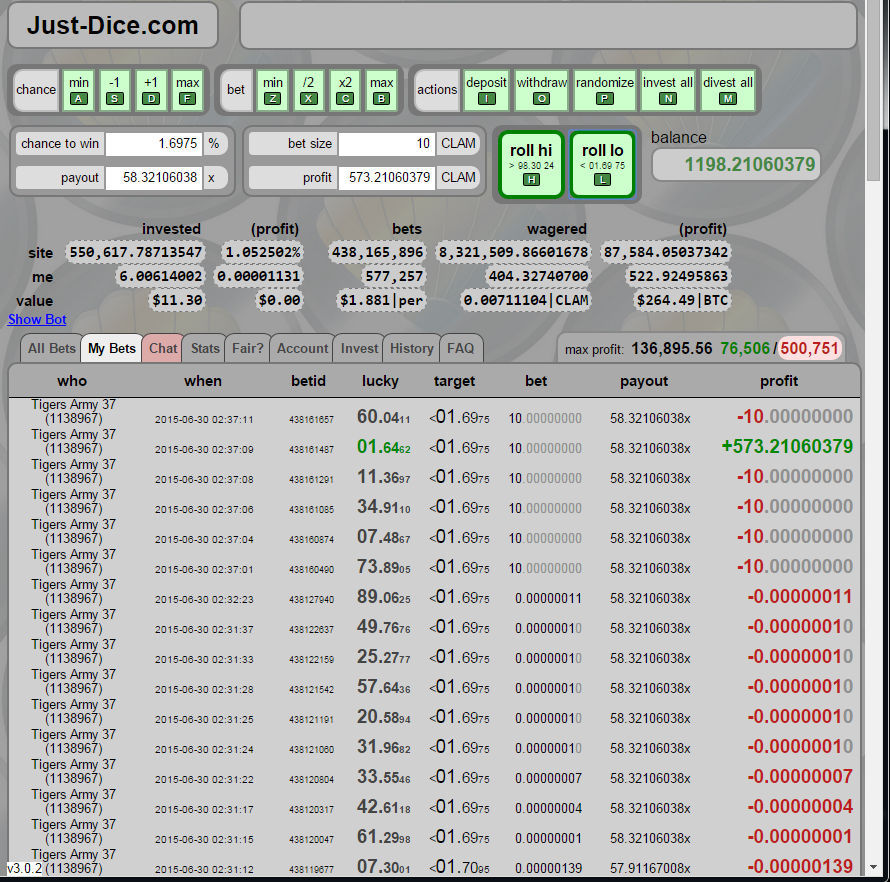Roll lo below 01.69 75
Image resolution: width=890 pixels, height=882 pixels.
(602, 165)
